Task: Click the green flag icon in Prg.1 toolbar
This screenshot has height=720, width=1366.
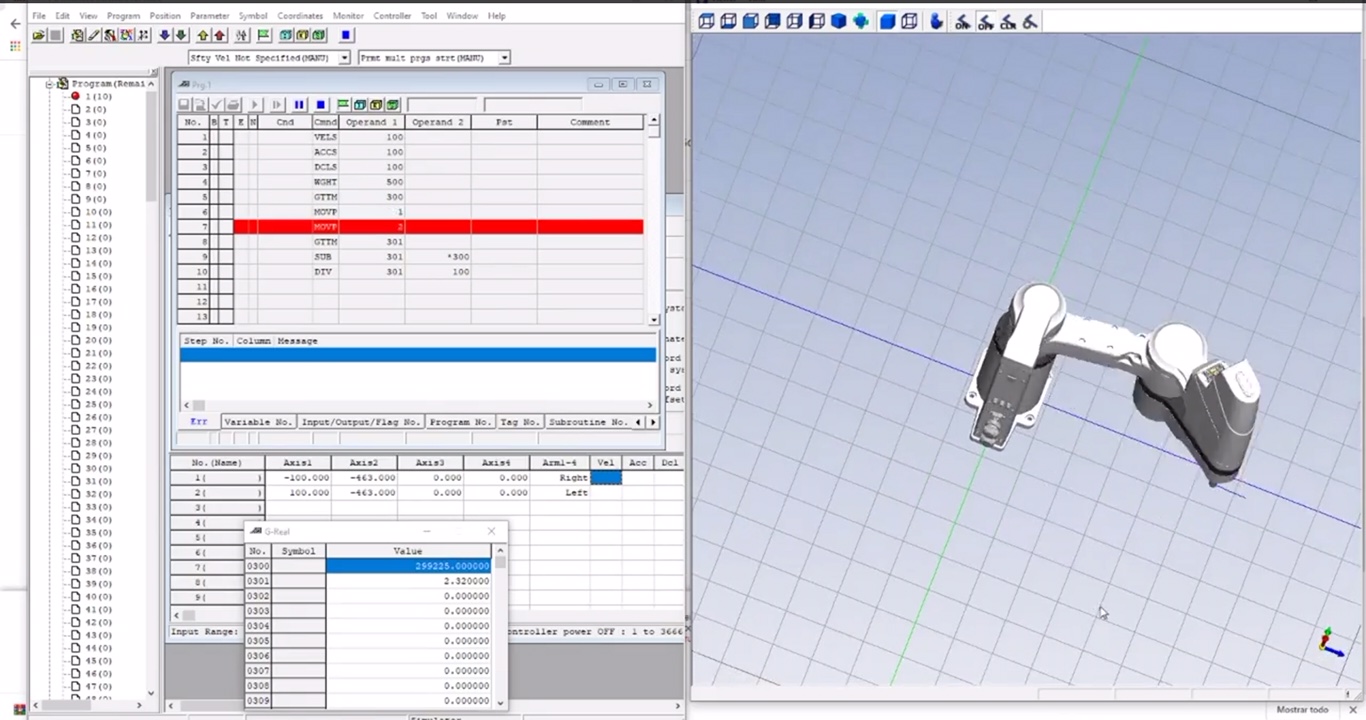Action: tap(343, 105)
